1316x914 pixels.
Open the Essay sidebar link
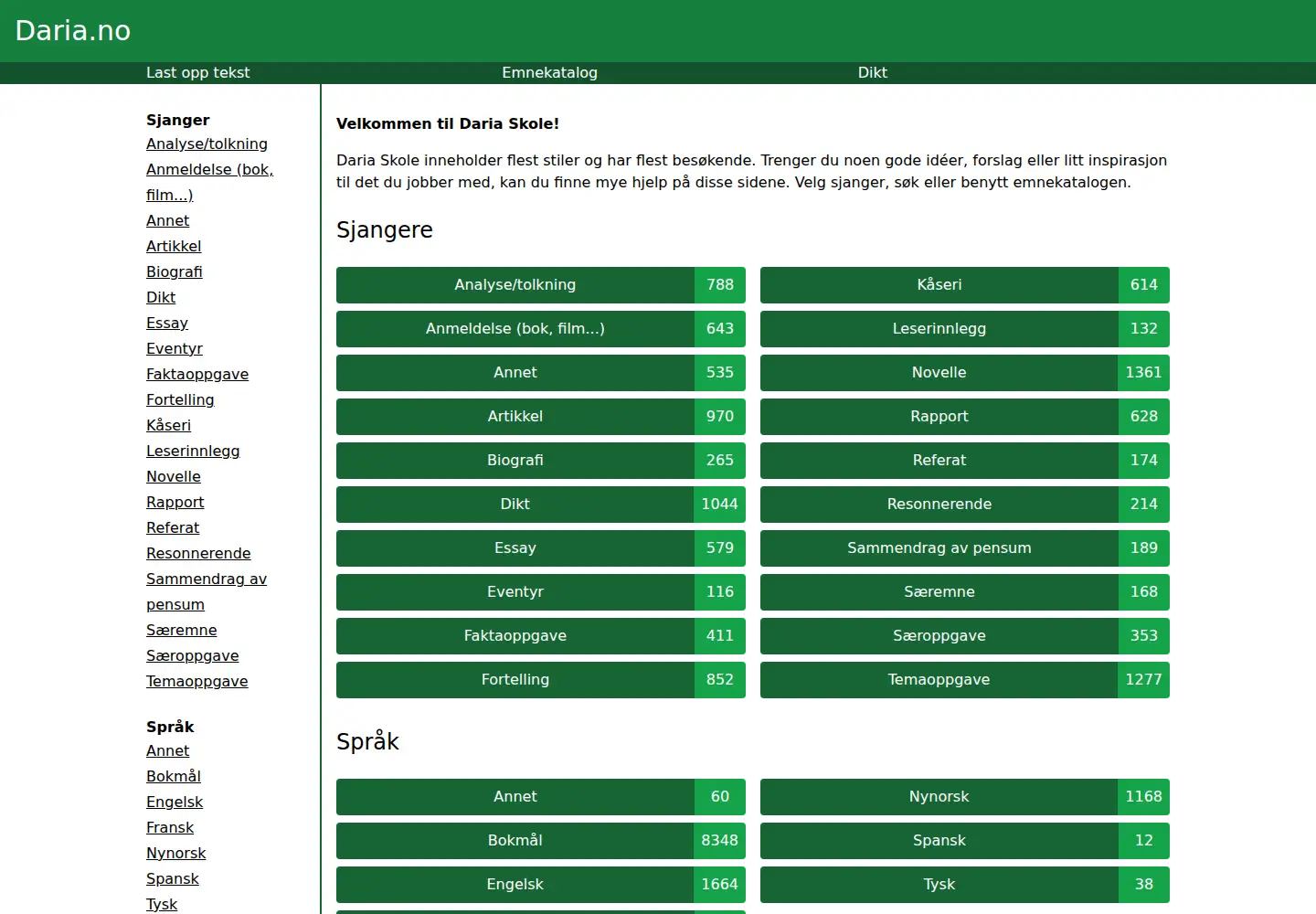[x=167, y=324]
